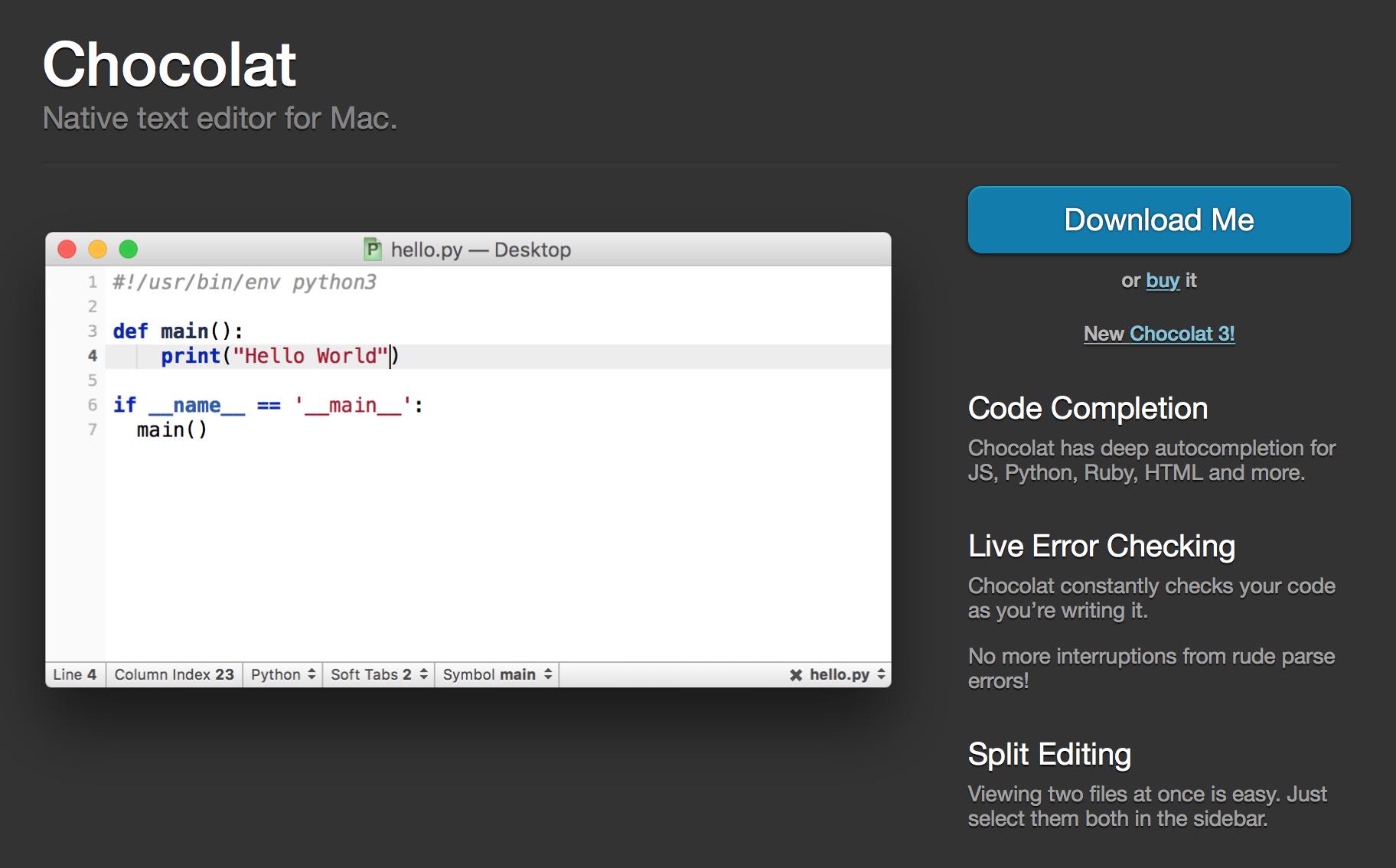Click the shebang comment on line 1
This screenshot has width=1396, height=868.
click(x=245, y=282)
